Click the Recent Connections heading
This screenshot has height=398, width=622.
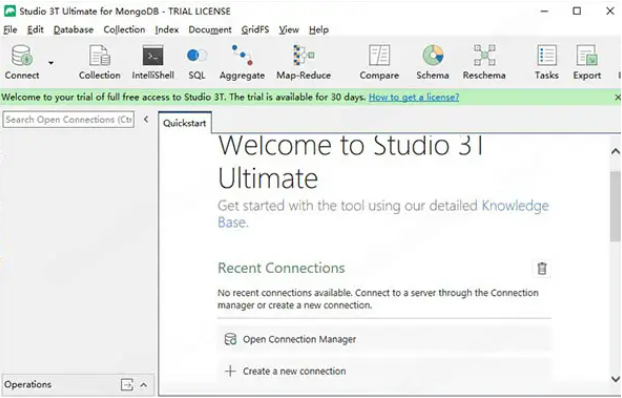pos(281,268)
